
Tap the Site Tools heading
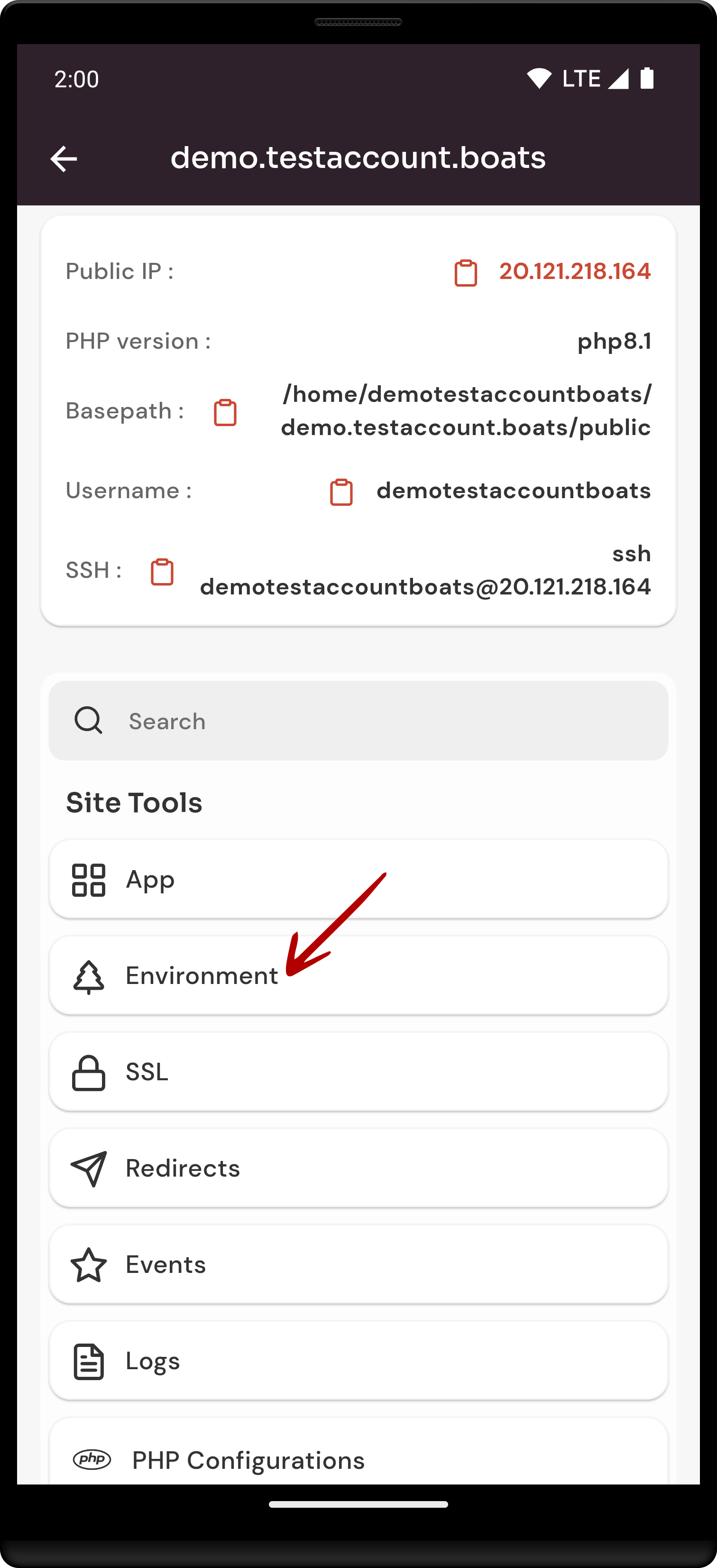click(x=134, y=802)
